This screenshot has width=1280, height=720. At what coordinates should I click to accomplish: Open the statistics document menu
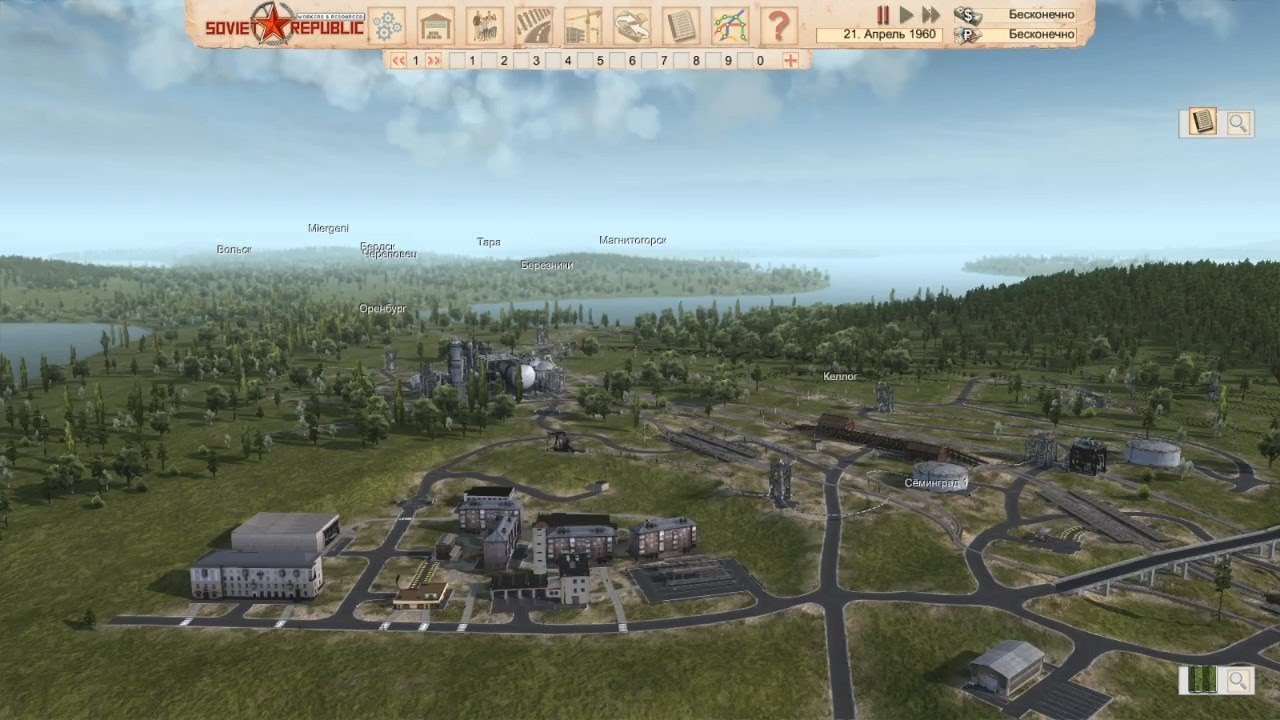(681, 25)
